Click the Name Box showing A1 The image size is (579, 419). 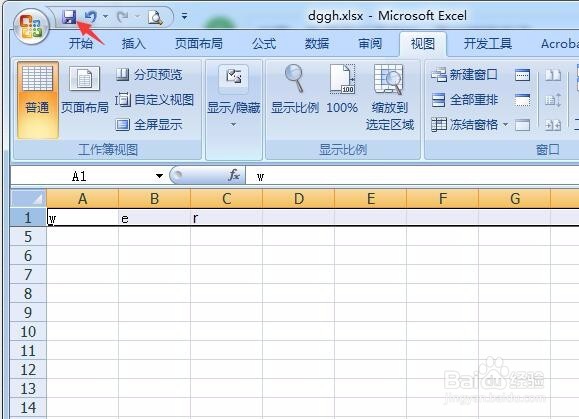coord(80,176)
